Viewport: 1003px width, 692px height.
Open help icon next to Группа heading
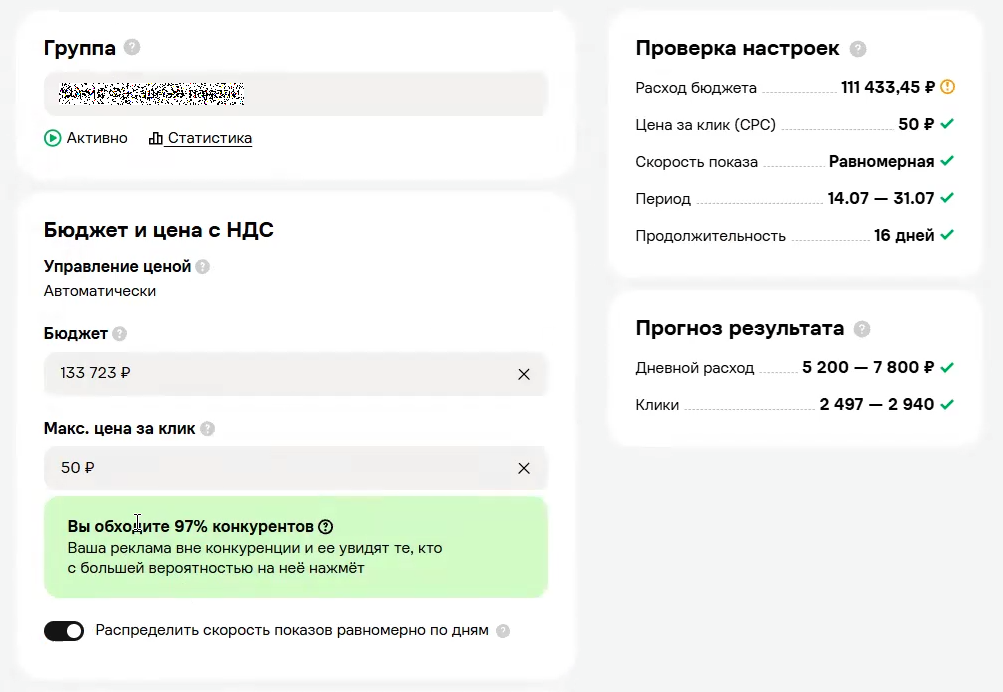pyautogui.click(x=132, y=47)
